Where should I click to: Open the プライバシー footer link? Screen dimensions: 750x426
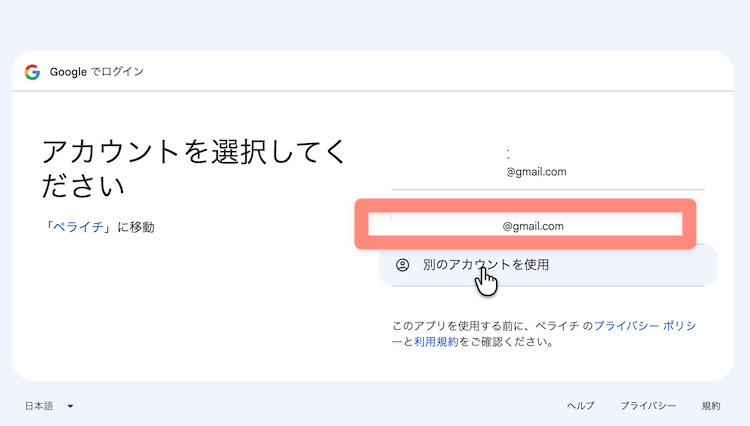click(648, 406)
